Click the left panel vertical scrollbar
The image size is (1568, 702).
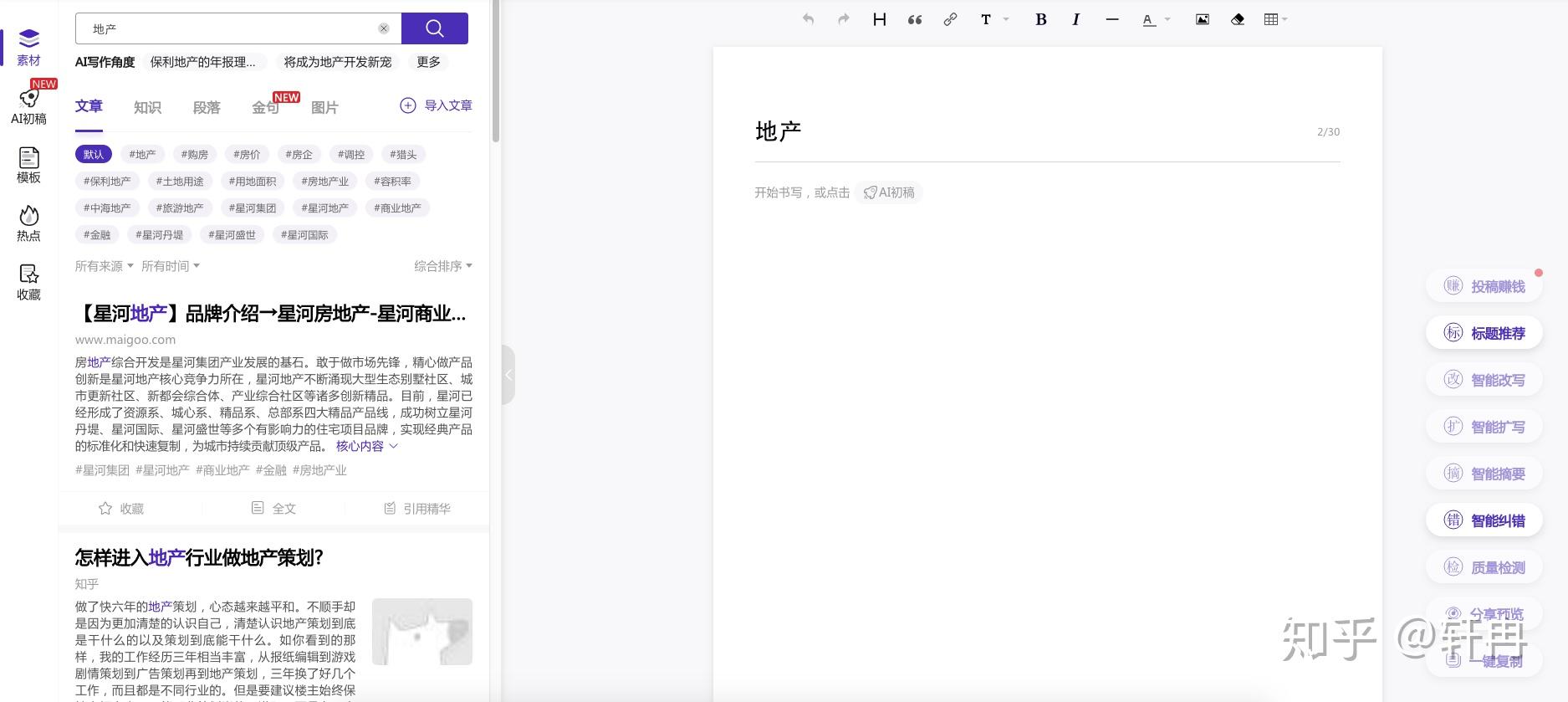point(495,71)
